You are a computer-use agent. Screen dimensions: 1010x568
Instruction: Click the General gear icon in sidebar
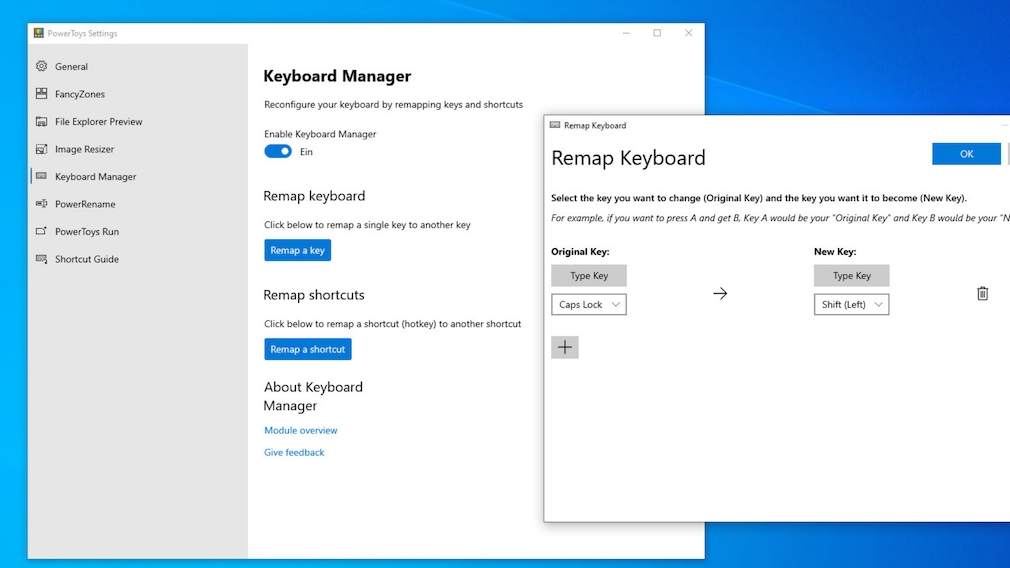click(x=42, y=66)
